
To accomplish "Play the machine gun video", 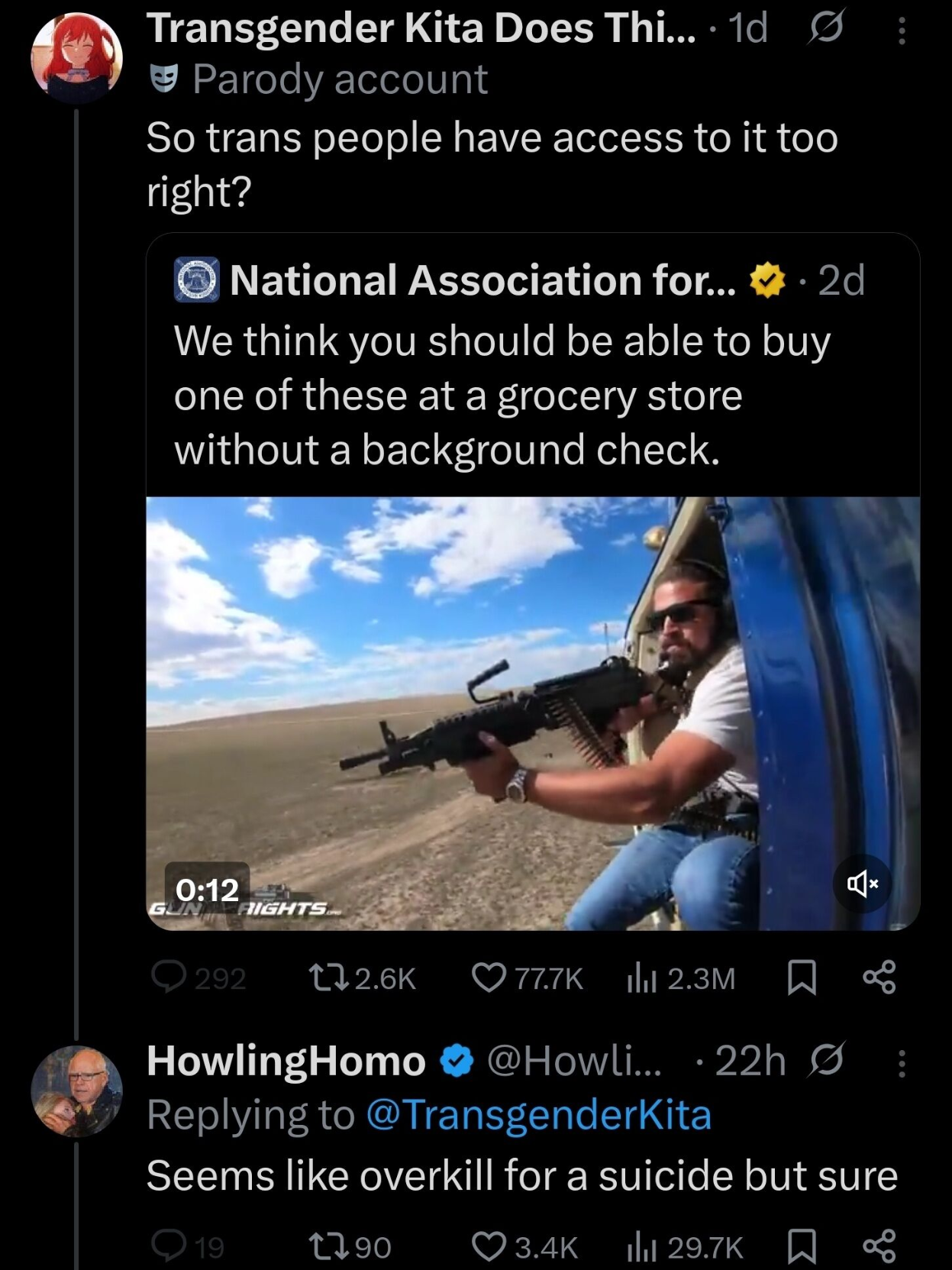I will point(532,713).
